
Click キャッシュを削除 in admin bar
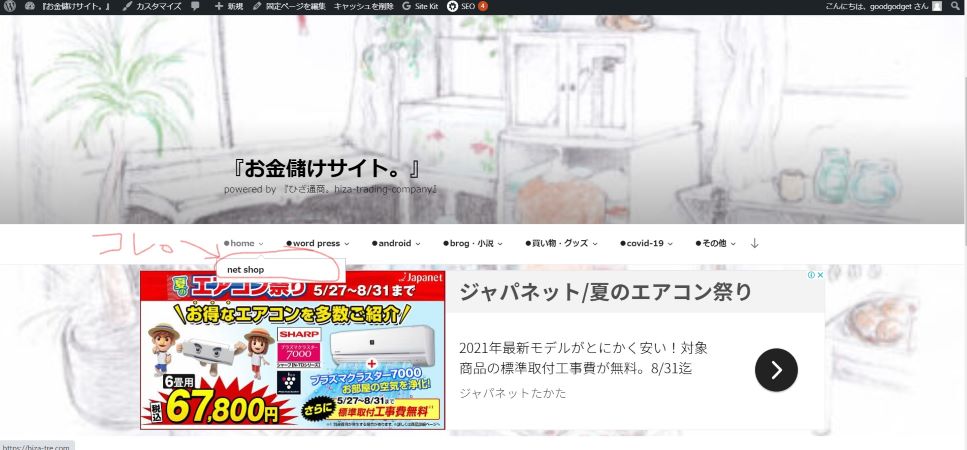coord(363,6)
